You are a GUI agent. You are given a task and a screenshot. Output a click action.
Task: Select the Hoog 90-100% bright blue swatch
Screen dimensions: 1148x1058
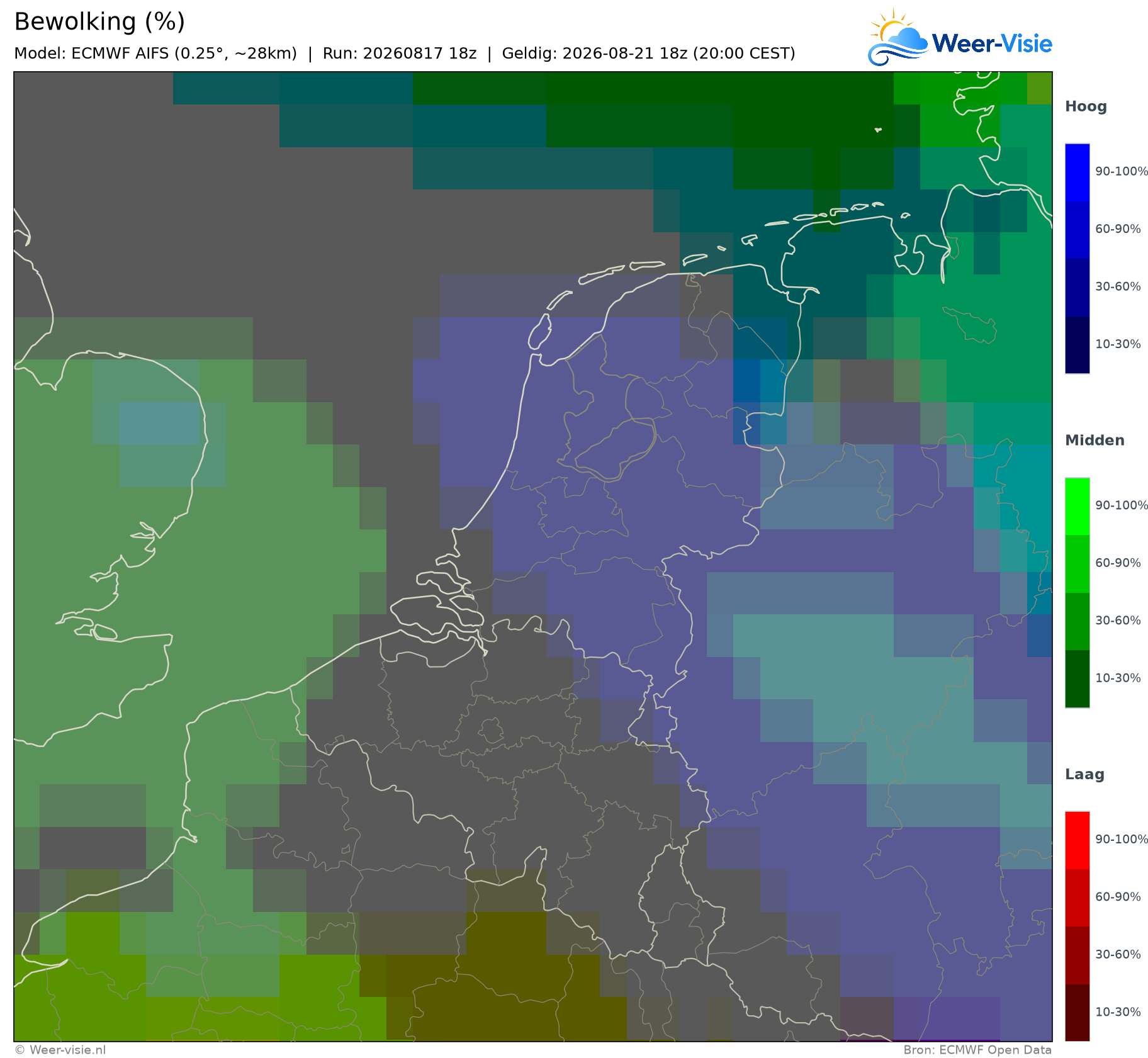point(1077,172)
